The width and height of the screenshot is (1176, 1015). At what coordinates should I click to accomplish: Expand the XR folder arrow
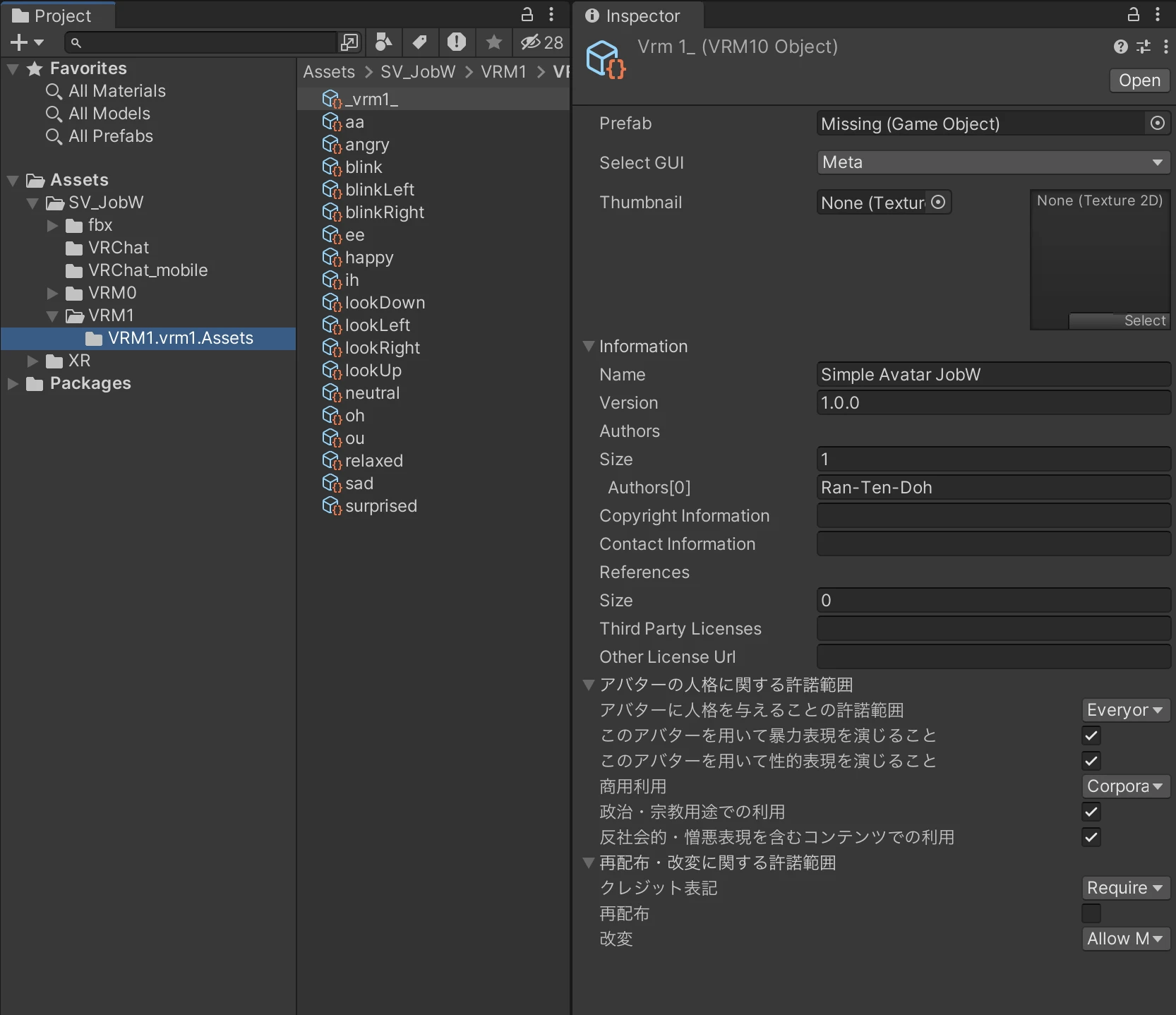[32, 361]
